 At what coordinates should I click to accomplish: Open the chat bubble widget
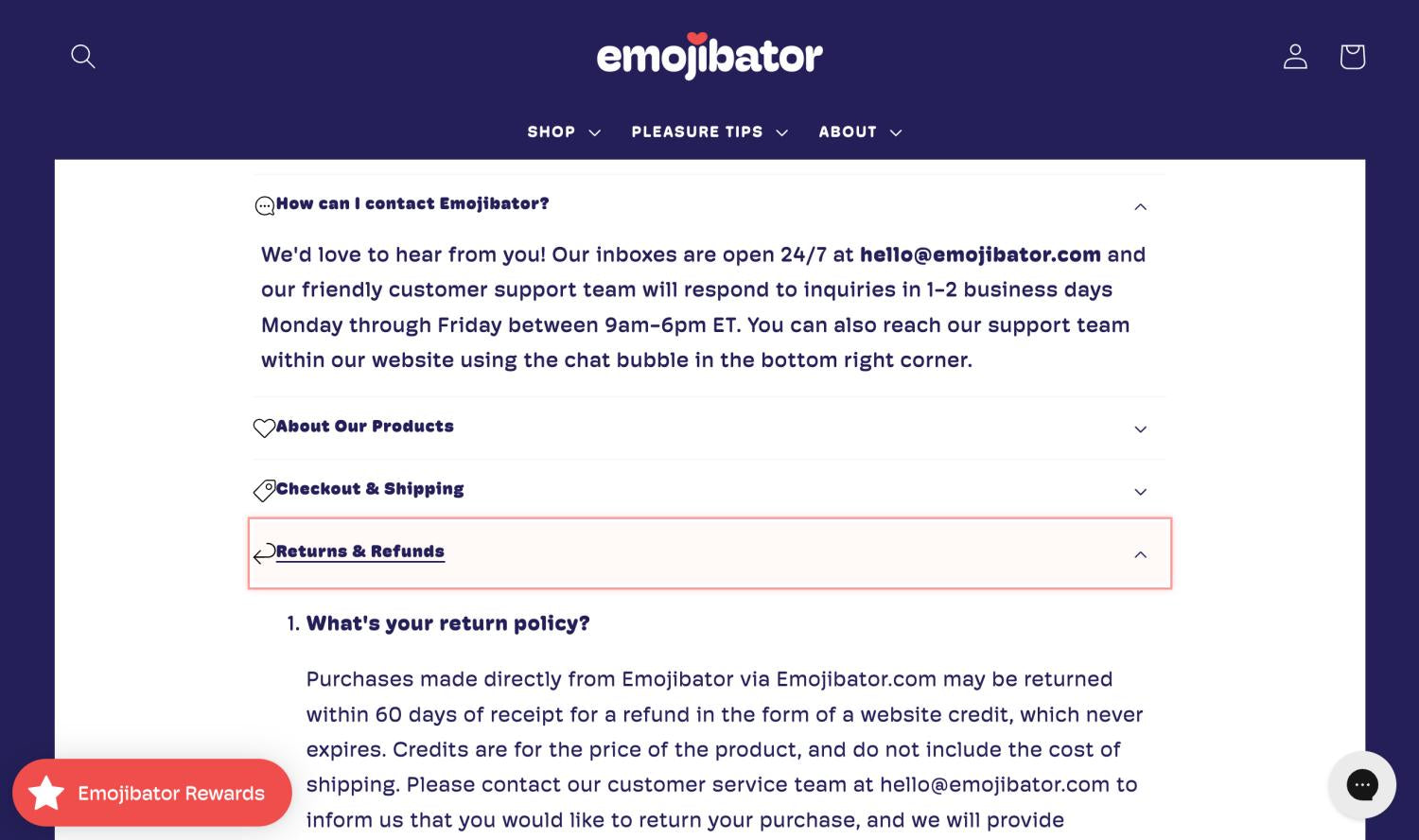click(x=1361, y=784)
